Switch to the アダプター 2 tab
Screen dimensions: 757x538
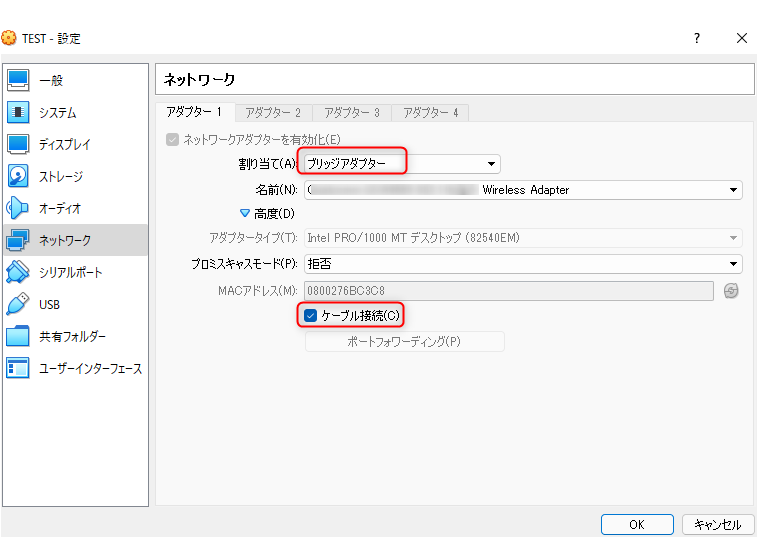[273, 113]
